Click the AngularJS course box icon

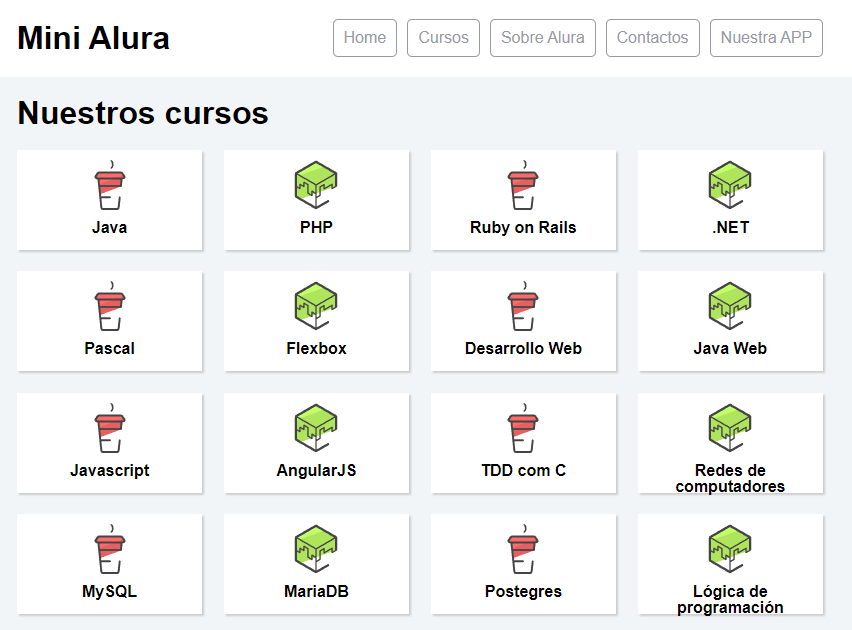tap(316, 428)
